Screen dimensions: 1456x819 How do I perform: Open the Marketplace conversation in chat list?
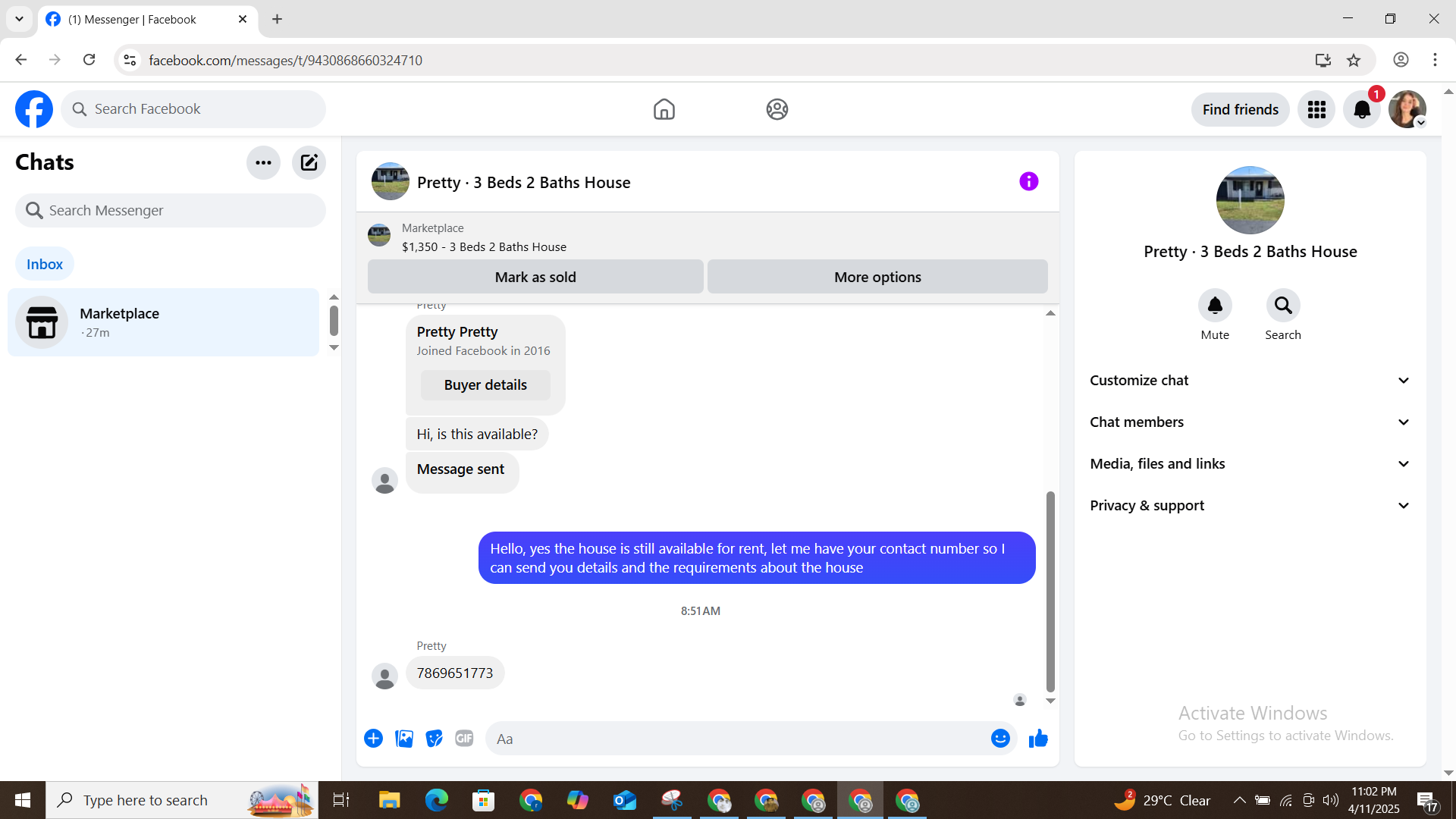[163, 322]
